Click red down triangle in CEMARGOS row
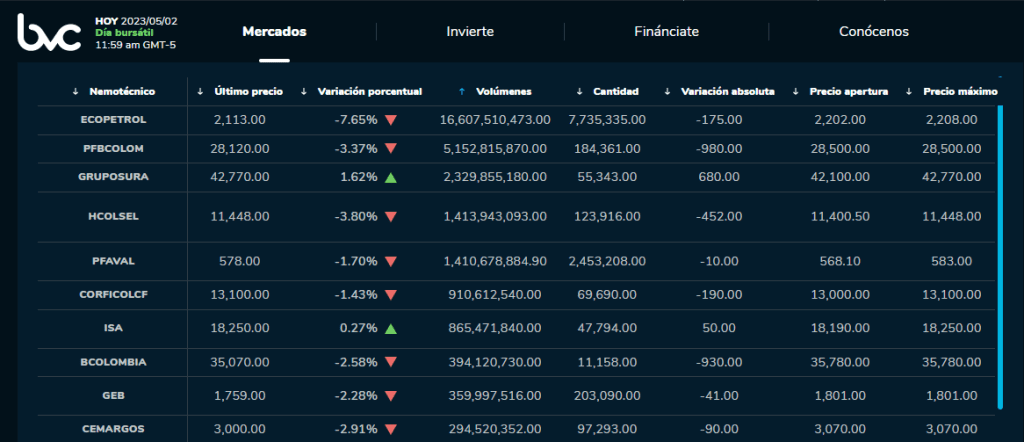 pyautogui.click(x=391, y=430)
